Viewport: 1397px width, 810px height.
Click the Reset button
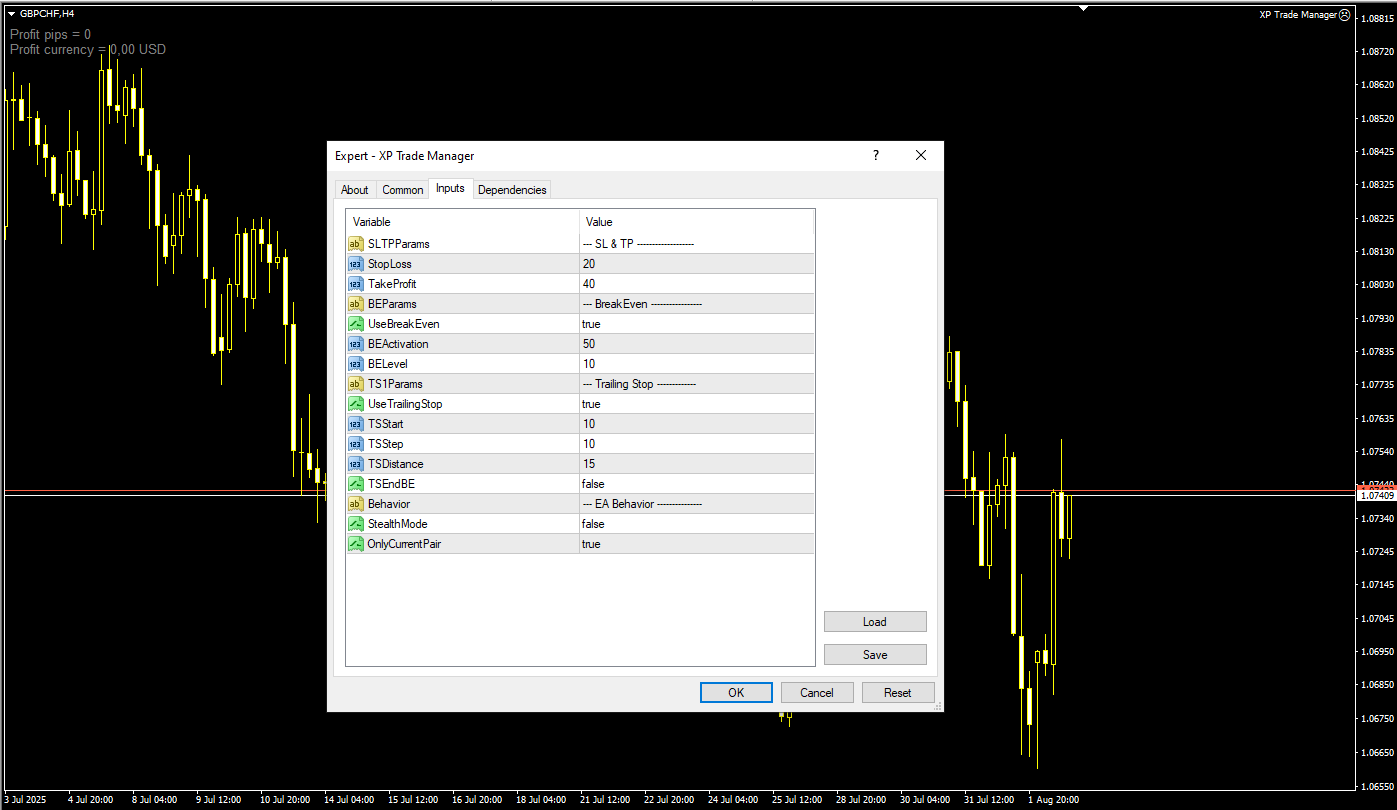tap(897, 692)
